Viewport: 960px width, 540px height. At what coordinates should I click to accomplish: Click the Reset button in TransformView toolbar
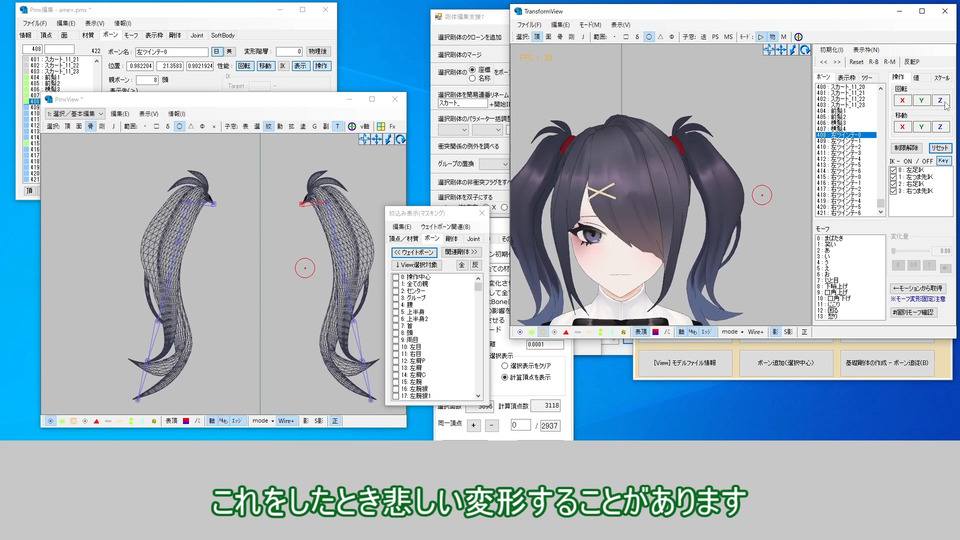pos(856,62)
